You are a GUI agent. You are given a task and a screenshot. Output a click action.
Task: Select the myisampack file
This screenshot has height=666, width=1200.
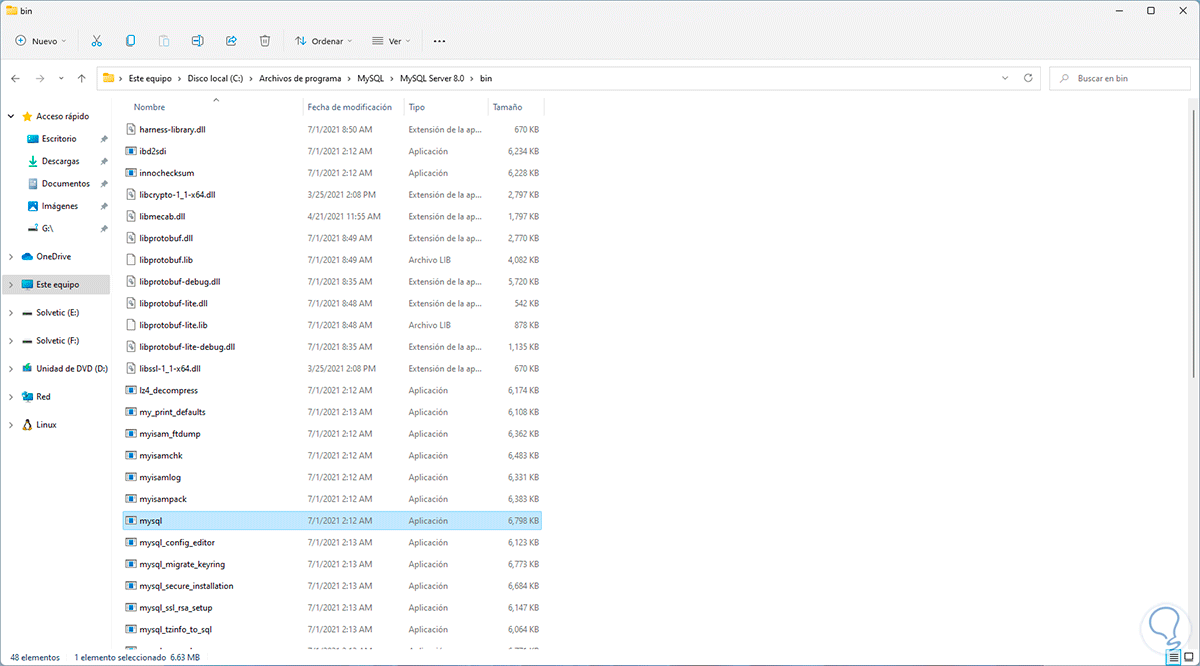tap(331, 499)
